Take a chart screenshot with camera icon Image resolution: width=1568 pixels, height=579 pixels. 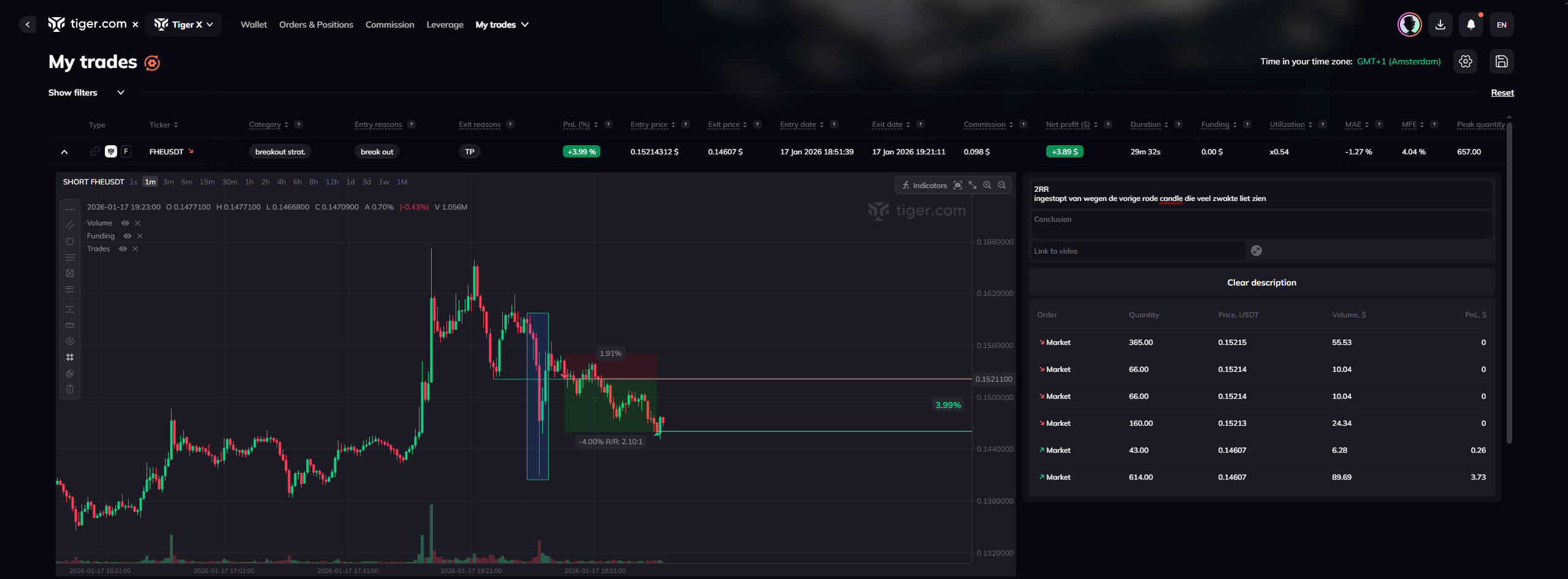(x=957, y=185)
